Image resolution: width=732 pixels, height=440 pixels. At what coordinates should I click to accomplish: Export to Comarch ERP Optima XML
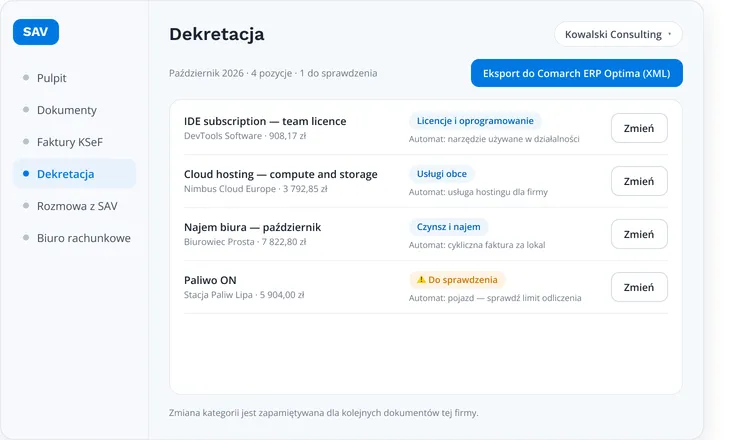coord(577,73)
